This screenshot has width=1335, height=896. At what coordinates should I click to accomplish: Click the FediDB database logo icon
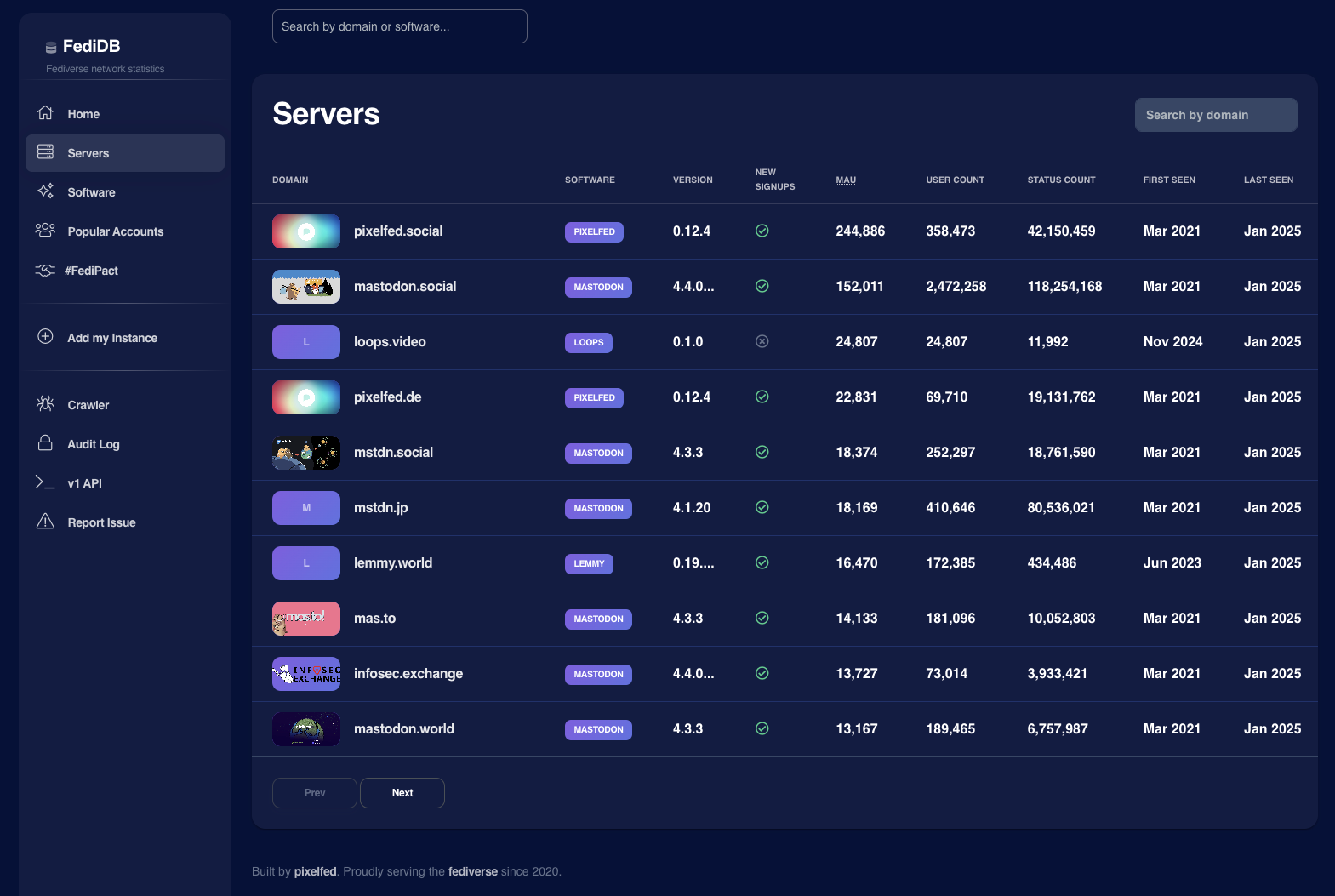click(x=51, y=48)
